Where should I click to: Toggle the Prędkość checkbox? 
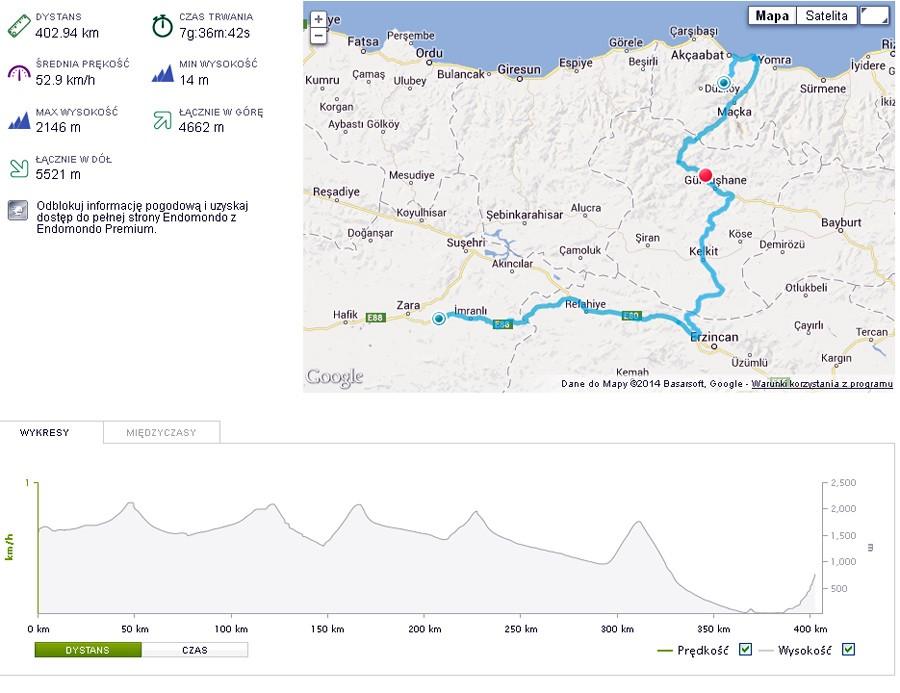[745, 651]
